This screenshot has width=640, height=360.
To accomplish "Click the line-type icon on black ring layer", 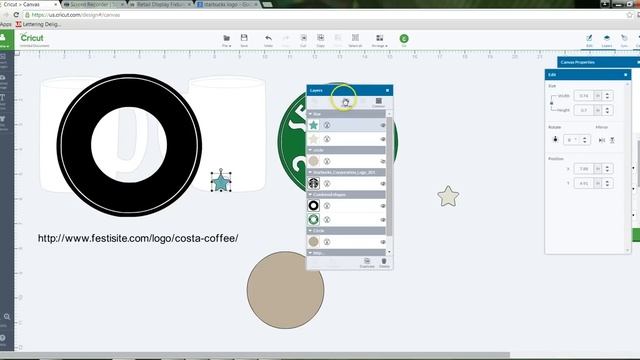I will tap(327, 206).
